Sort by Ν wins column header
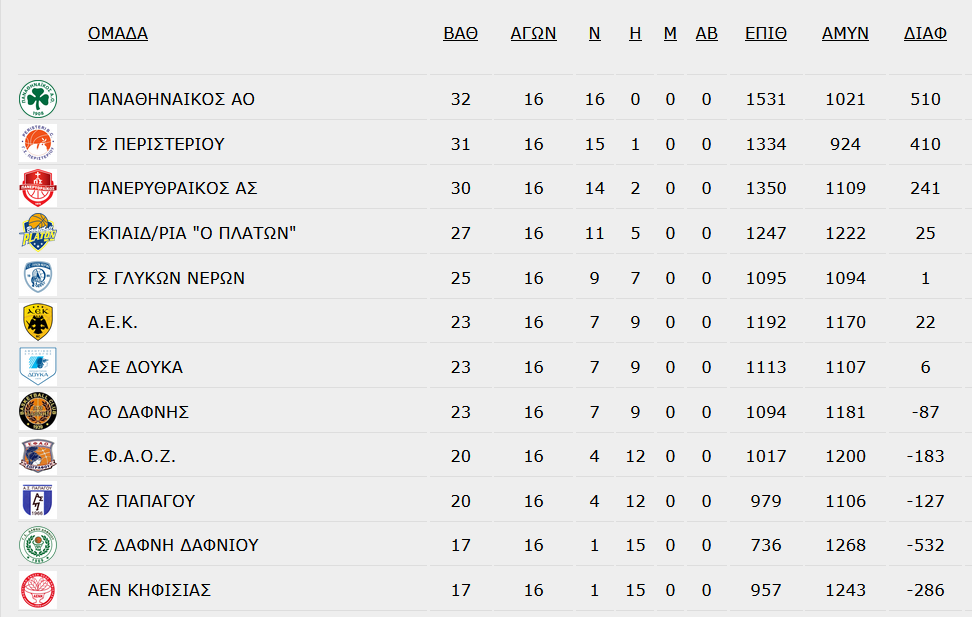Image resolution: width=972 pixels, height=617 pixels. click(594, 33)
